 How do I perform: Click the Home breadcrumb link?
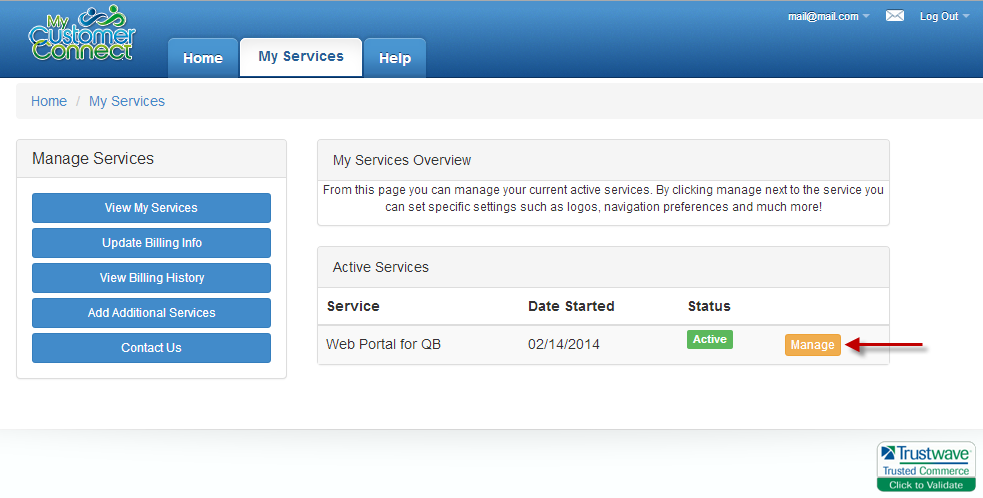coord(49,101)
